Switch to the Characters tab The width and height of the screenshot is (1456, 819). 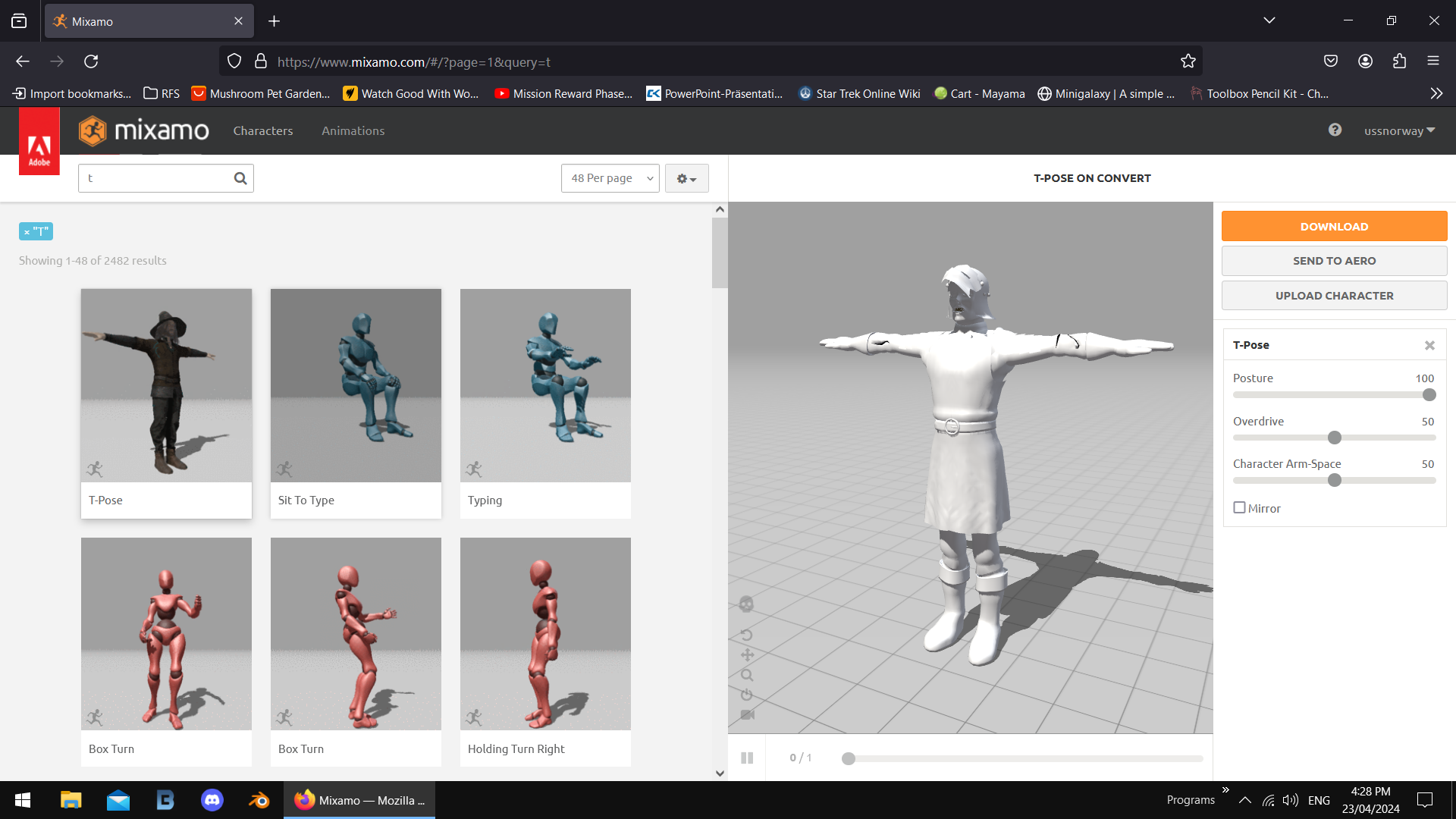pyautogui.click(x=263, y=130)
